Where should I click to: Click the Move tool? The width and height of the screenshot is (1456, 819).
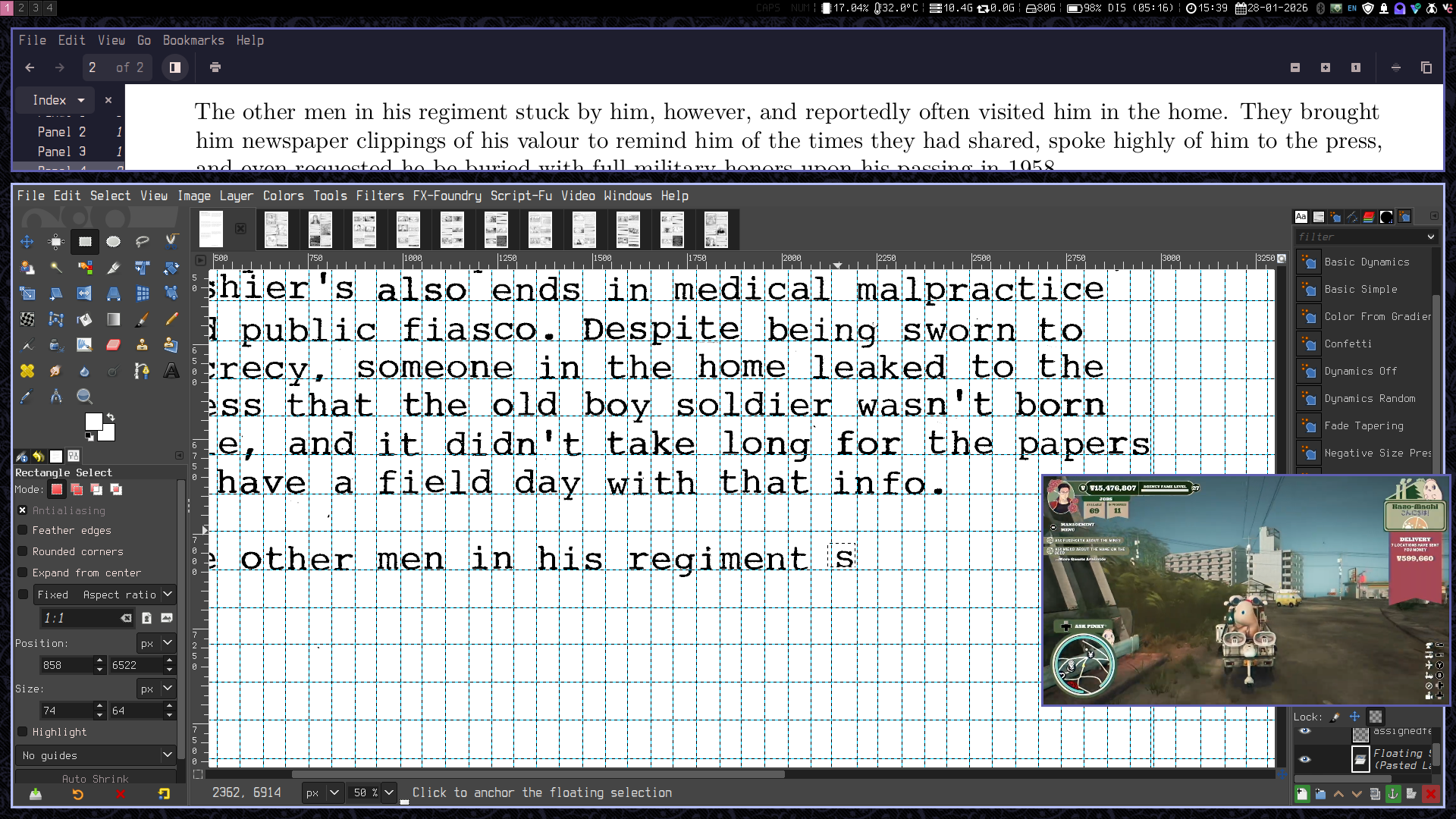(x=27, y=242)
